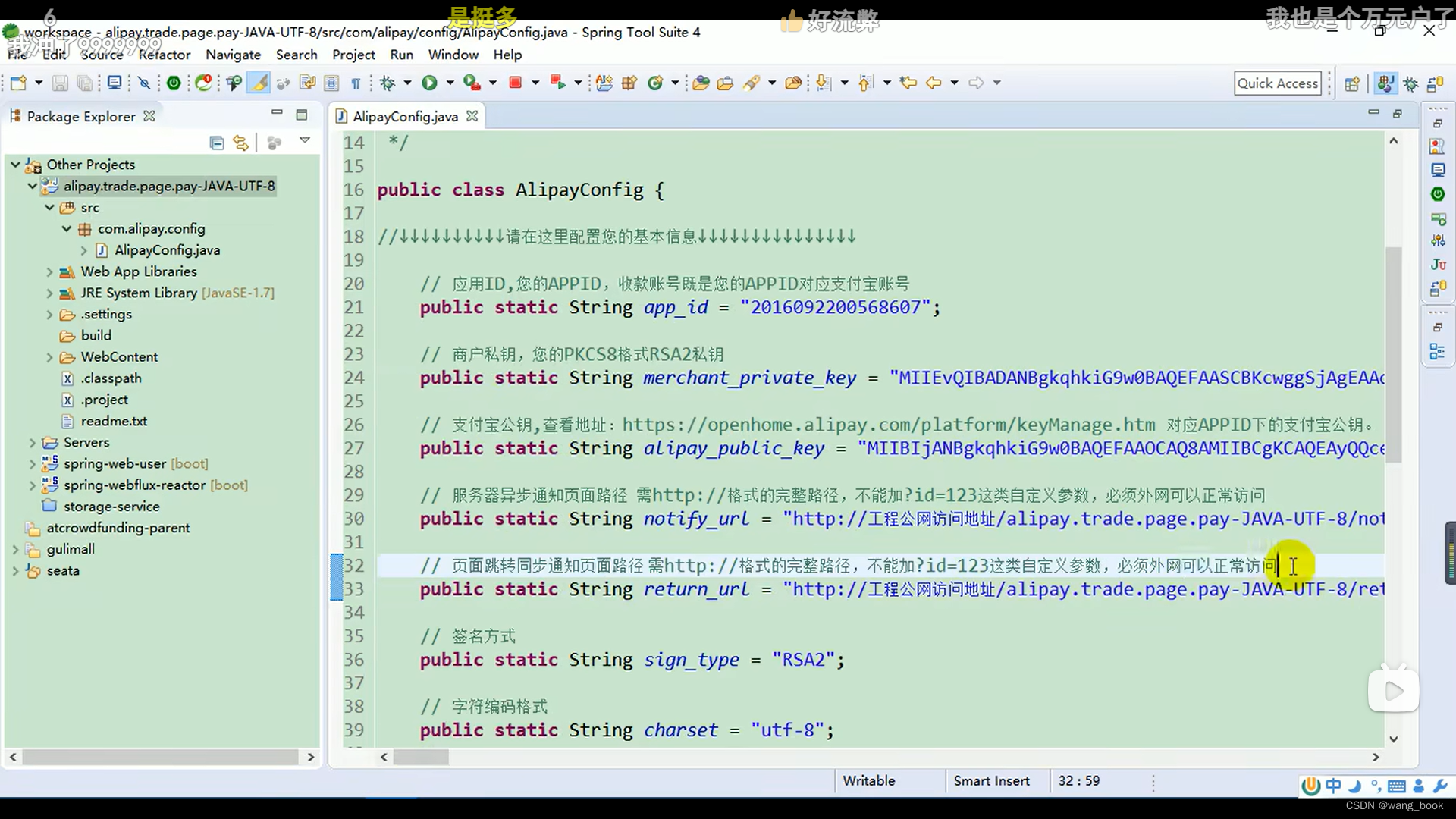
Task: Expand the Web App Libraries node
Action: [x=49, y=271]
